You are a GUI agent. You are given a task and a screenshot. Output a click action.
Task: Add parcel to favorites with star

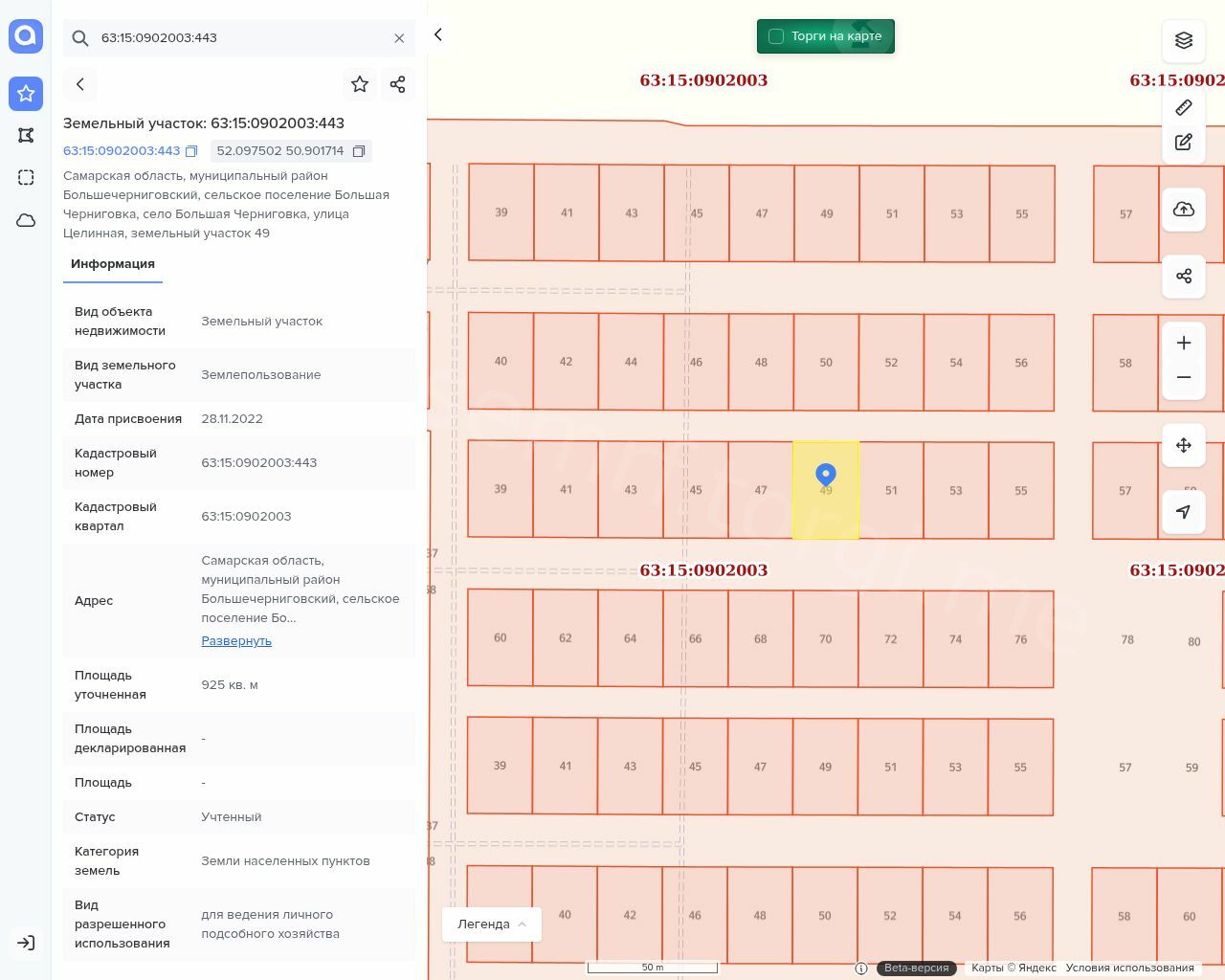pos(360,84)
